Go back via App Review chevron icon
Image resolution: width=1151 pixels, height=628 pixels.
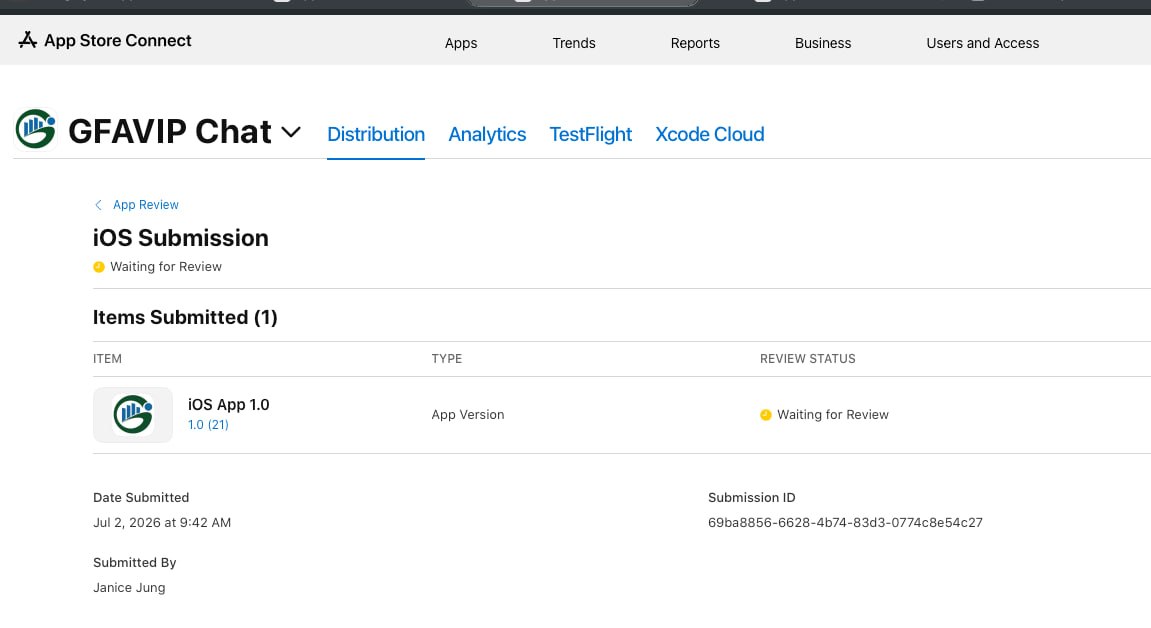click(98, 205)
